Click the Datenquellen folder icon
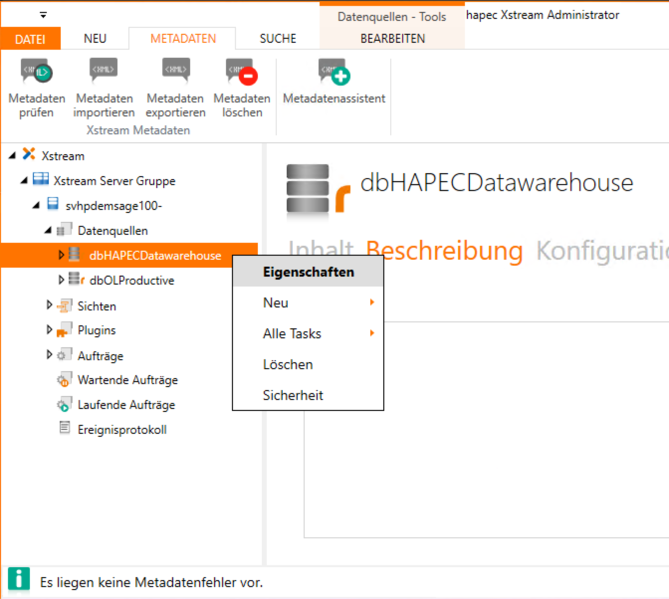 [x=65, y=229]
